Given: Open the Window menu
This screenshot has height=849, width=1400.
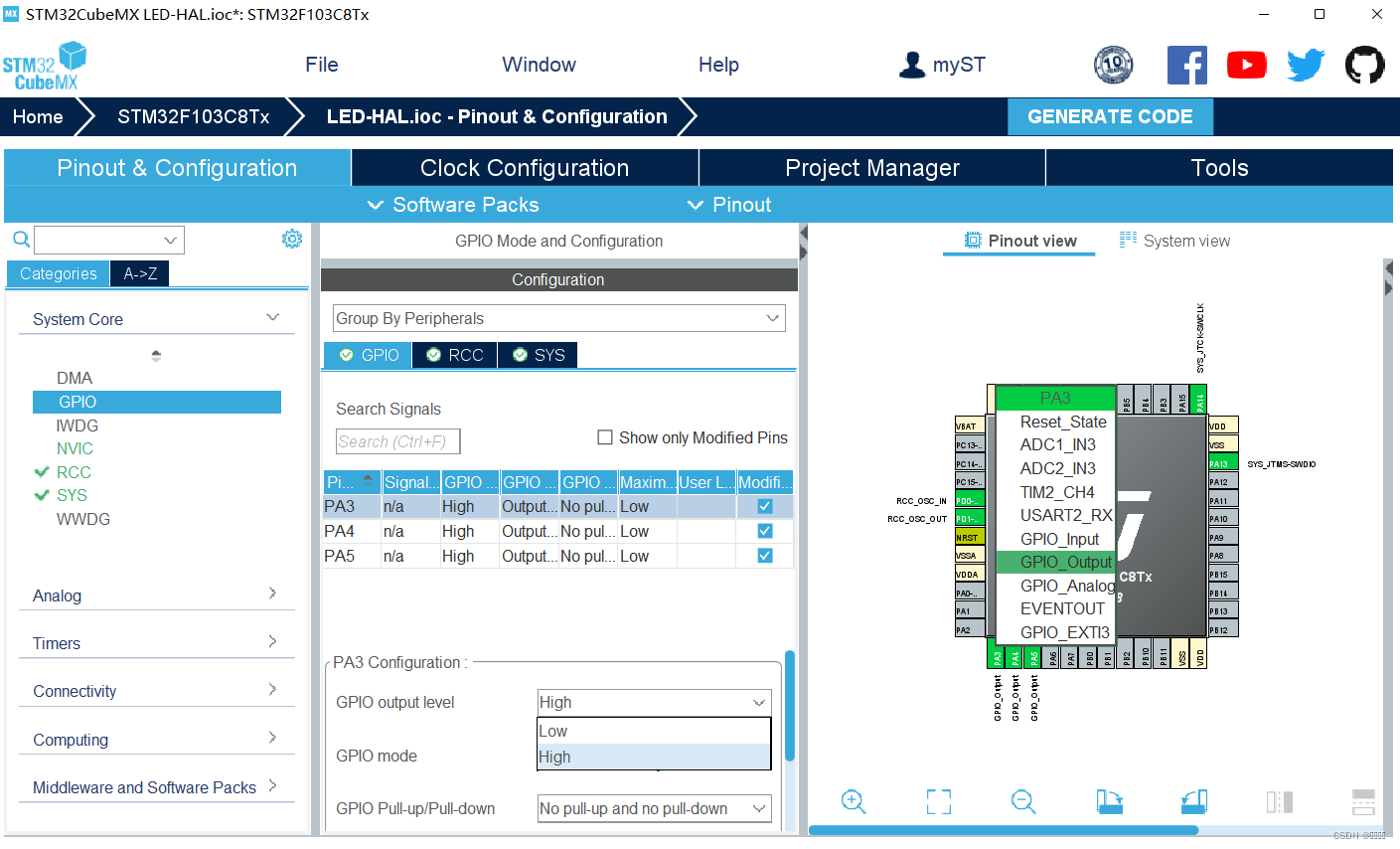Looking at the screenshot, I should click(539, 65).
